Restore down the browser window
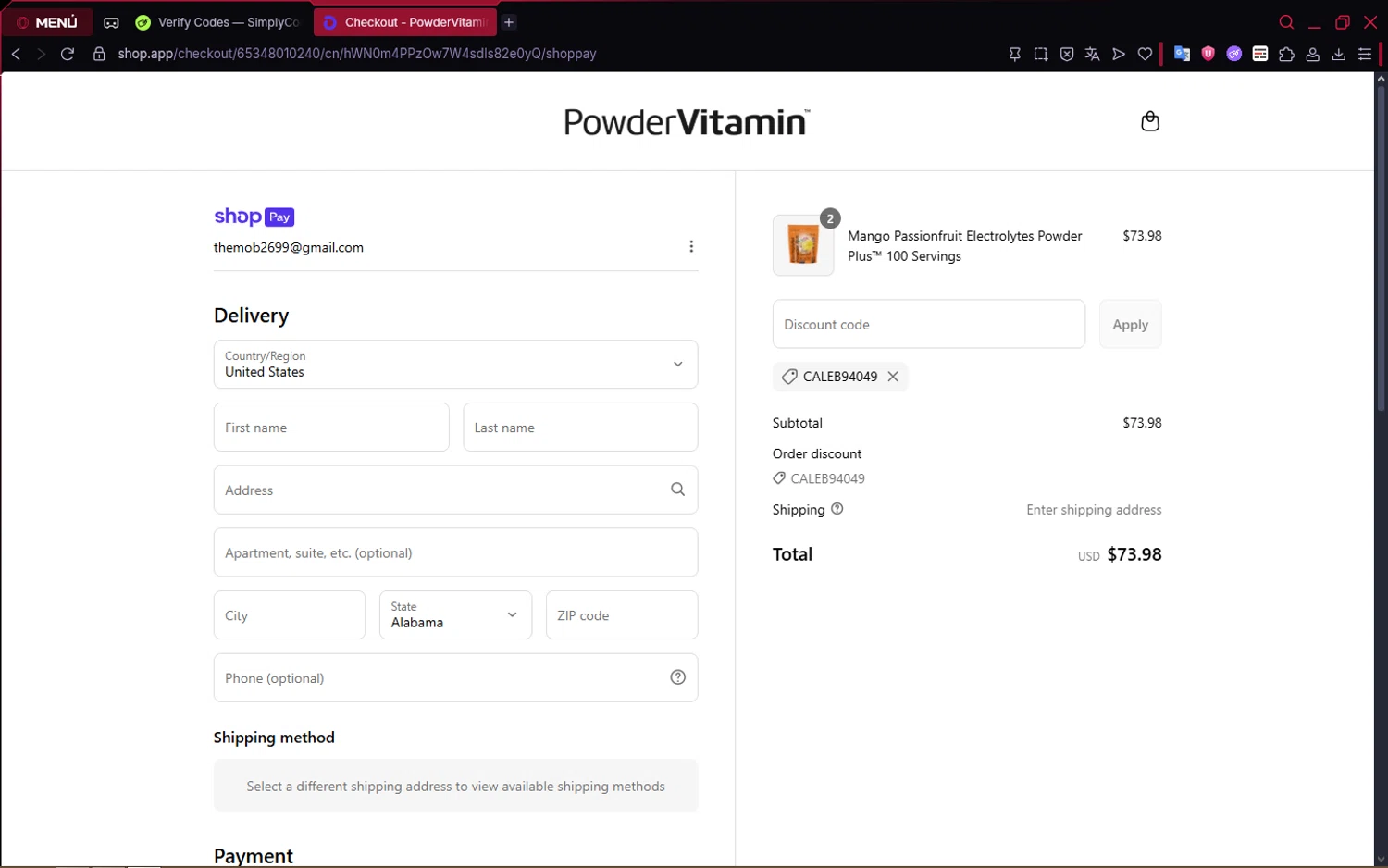The width and height of the screenshot is (1388, 868). coord(1343,22)
